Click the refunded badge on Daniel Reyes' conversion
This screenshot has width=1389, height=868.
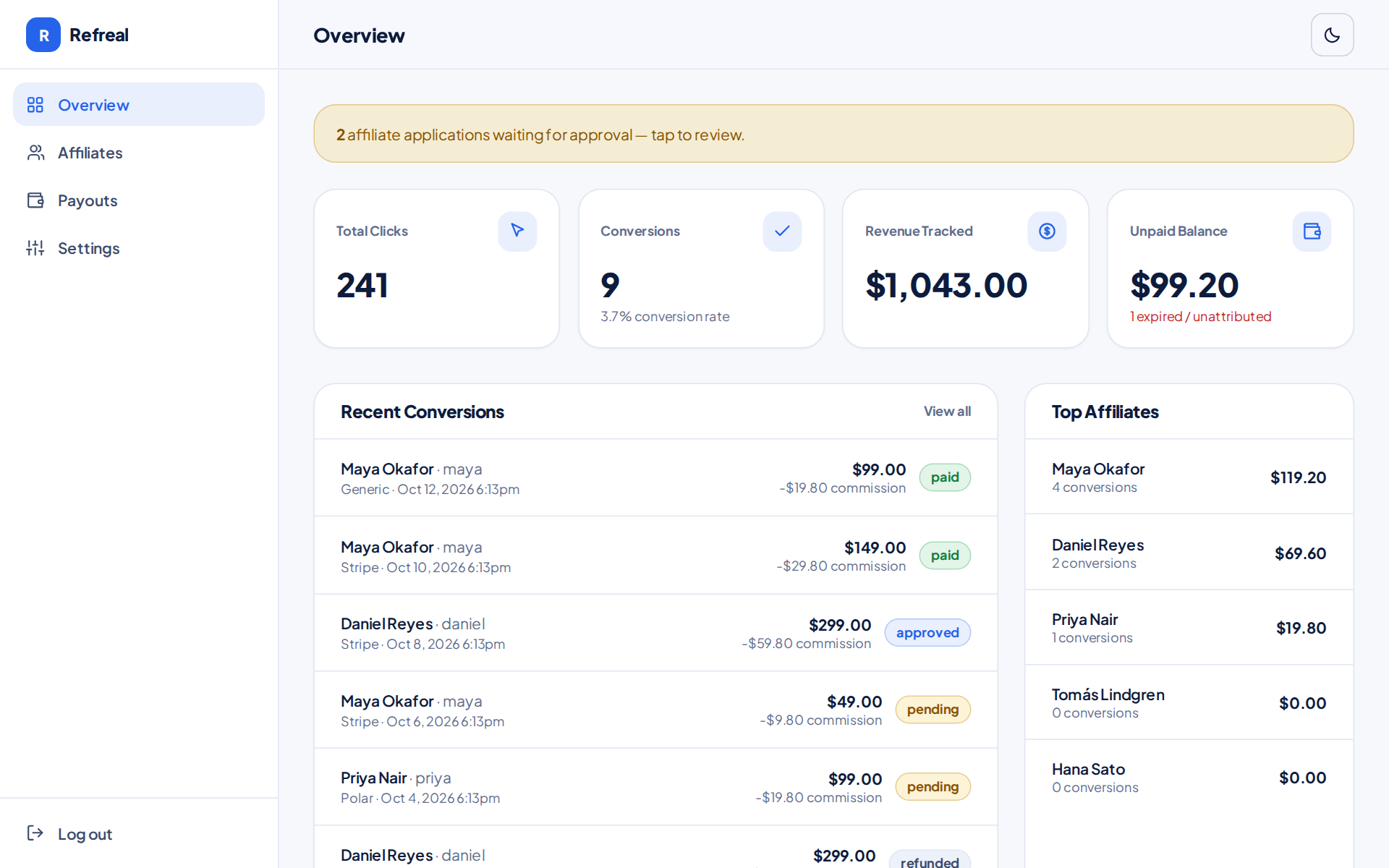(x=930, y=861)
